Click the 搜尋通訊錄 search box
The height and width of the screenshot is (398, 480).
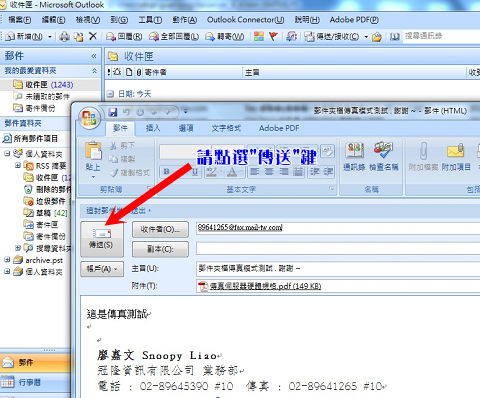(441, 36)
